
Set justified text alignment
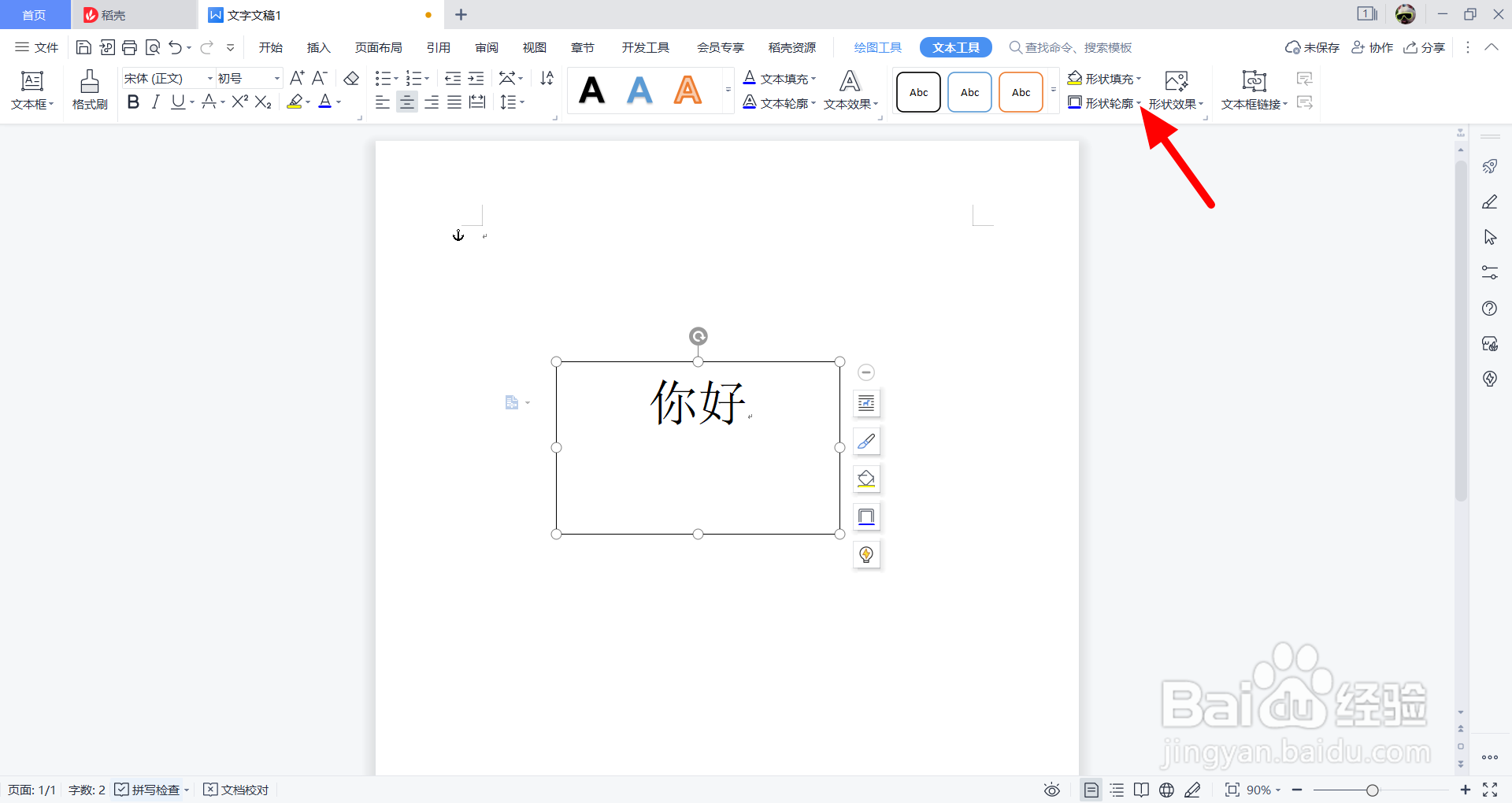click(454, 102)
